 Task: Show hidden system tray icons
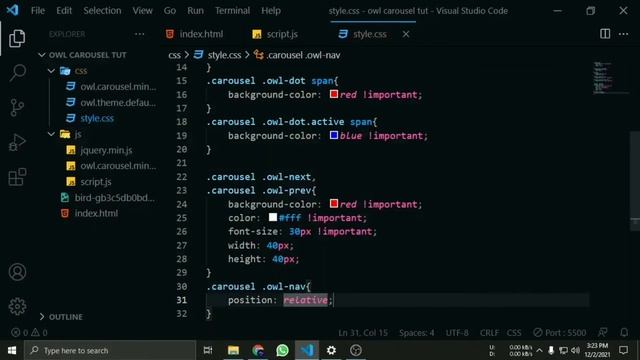pyautogui.click(x=539, y=350)
